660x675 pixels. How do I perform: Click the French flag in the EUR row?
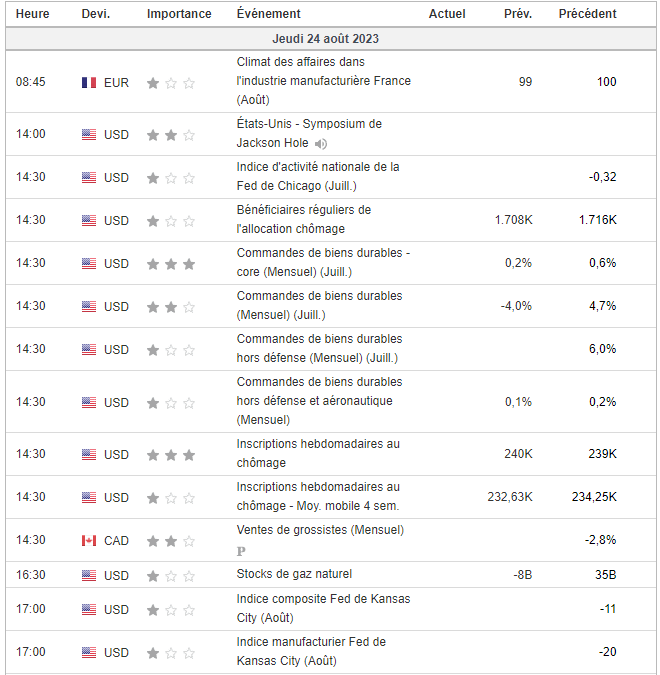pos(89,82)
